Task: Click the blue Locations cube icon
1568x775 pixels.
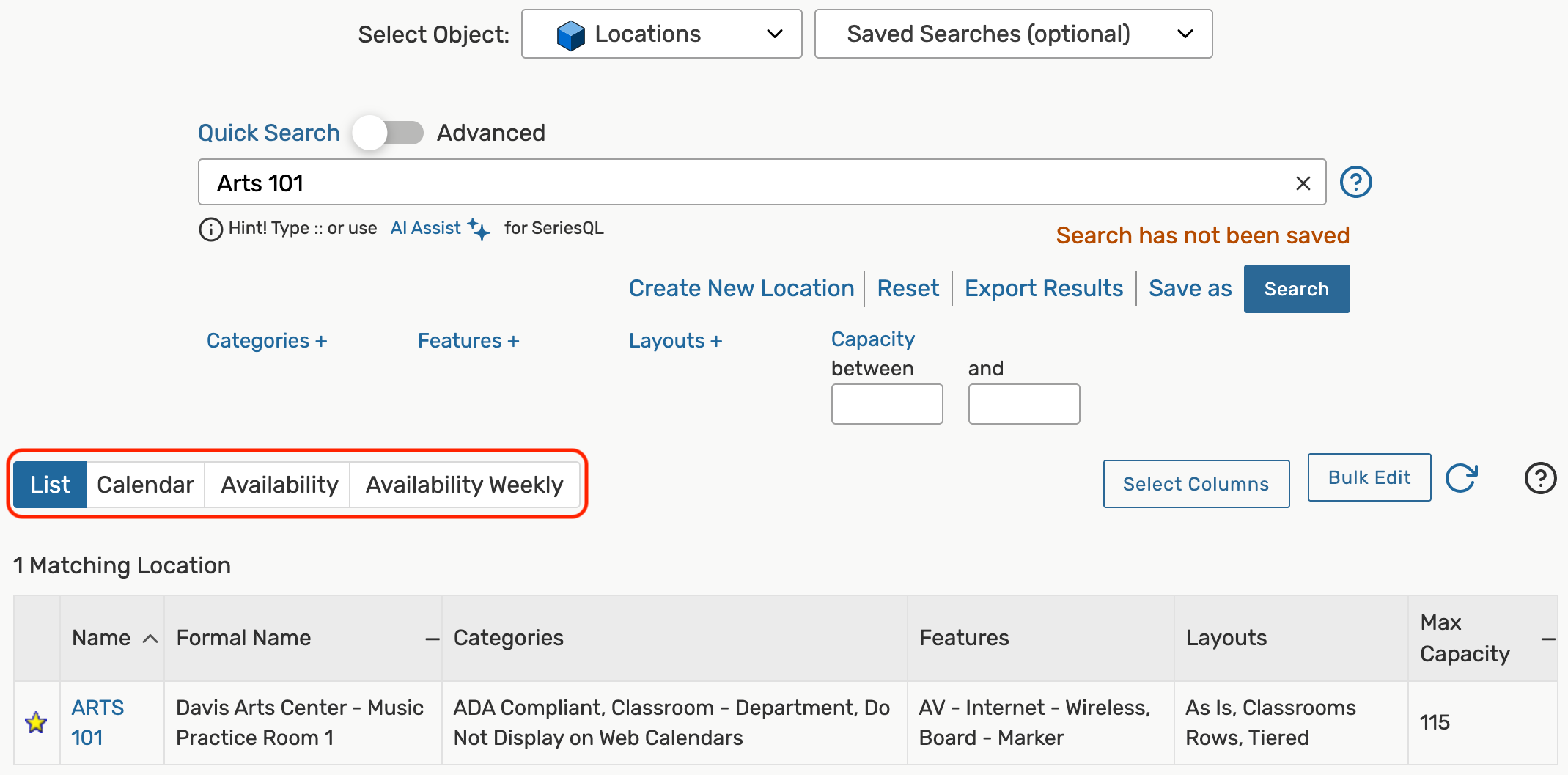Action: point(570,34)
